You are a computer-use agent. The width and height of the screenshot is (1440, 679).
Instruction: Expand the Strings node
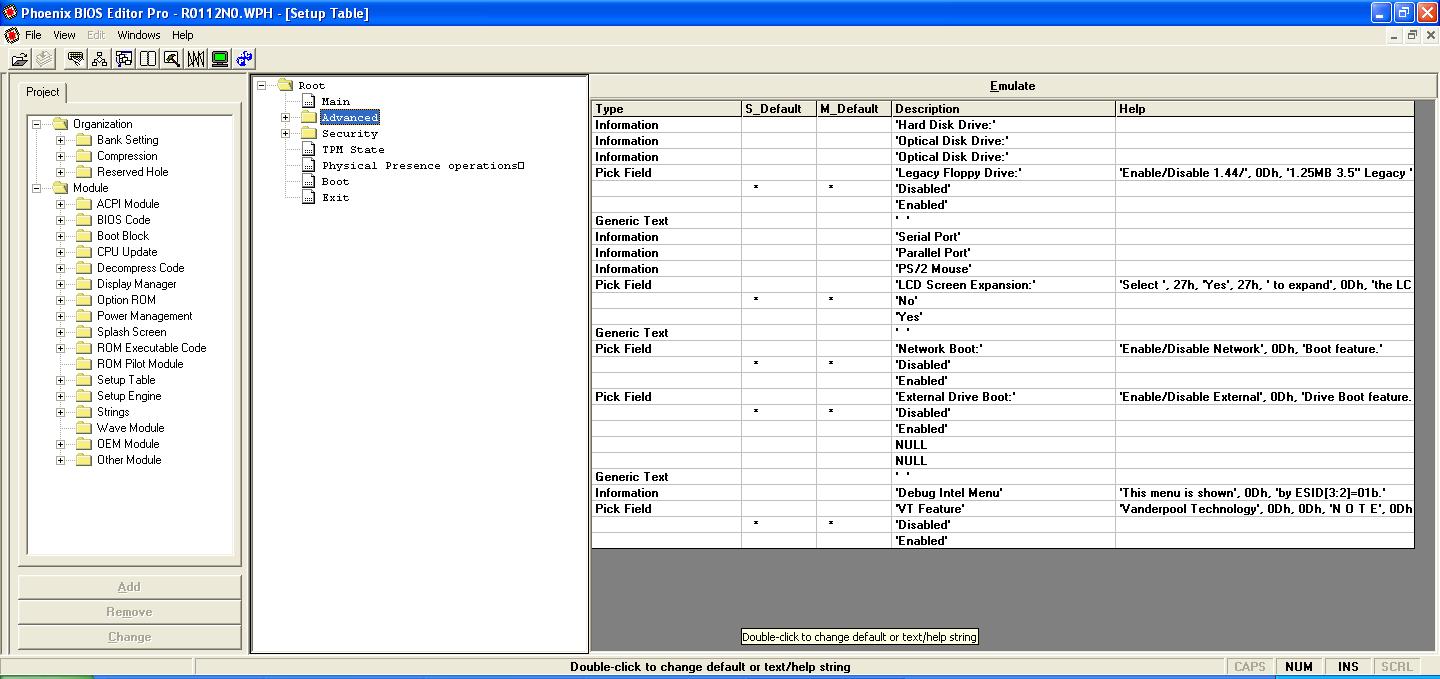pos(61,412)
